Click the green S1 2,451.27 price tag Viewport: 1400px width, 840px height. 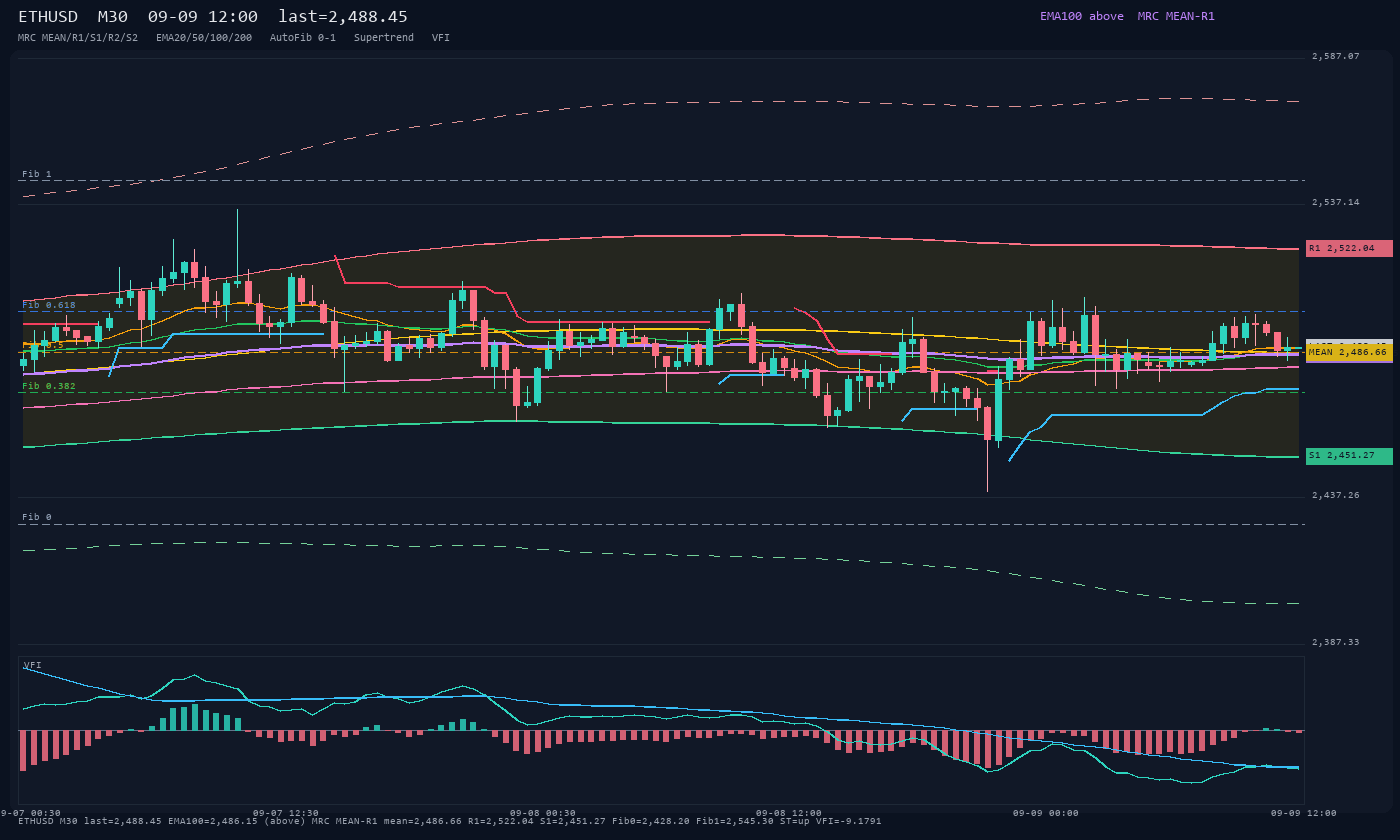coord(1349,456)
